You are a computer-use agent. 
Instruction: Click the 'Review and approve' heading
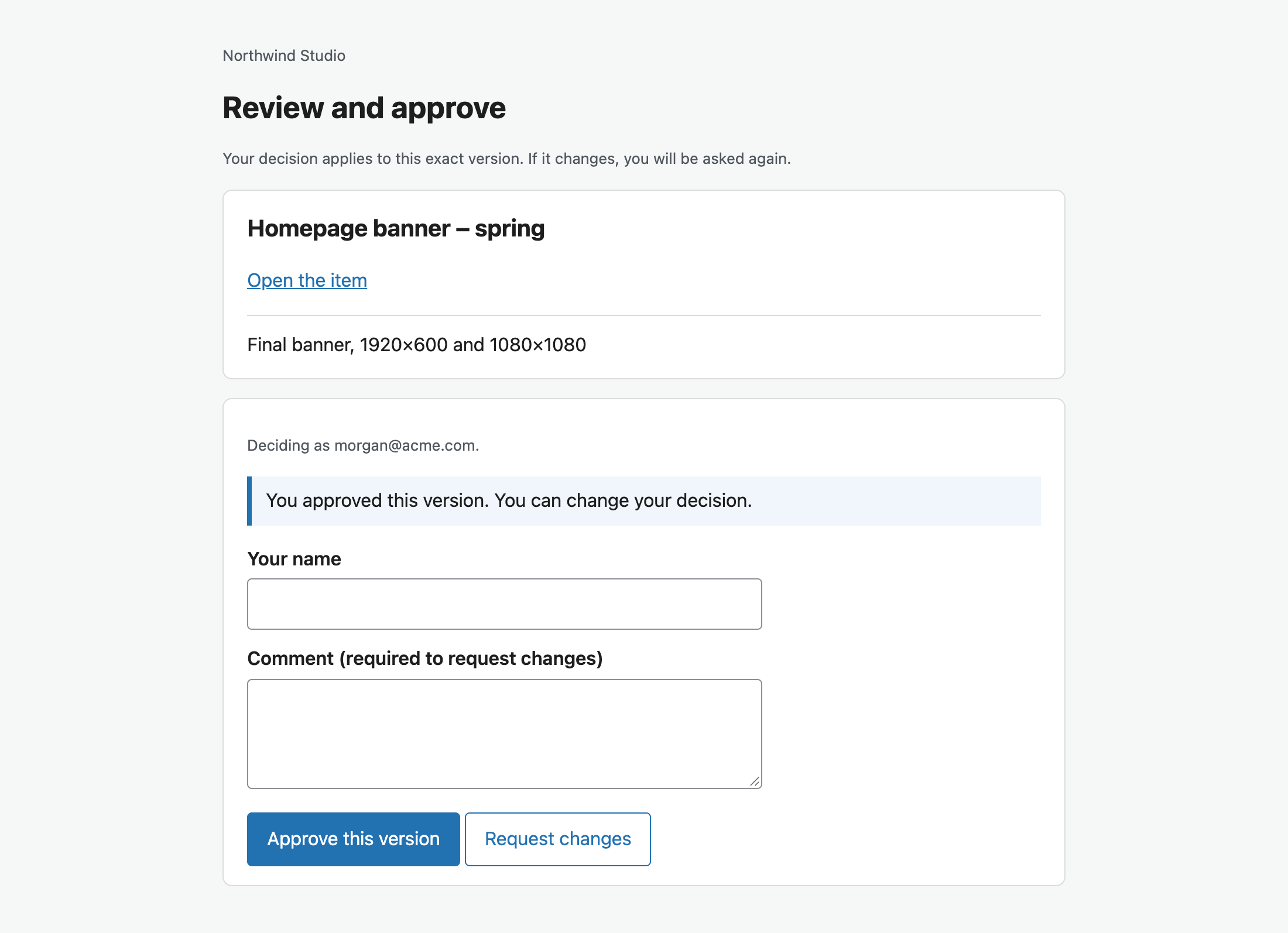(x=364, y=108)
